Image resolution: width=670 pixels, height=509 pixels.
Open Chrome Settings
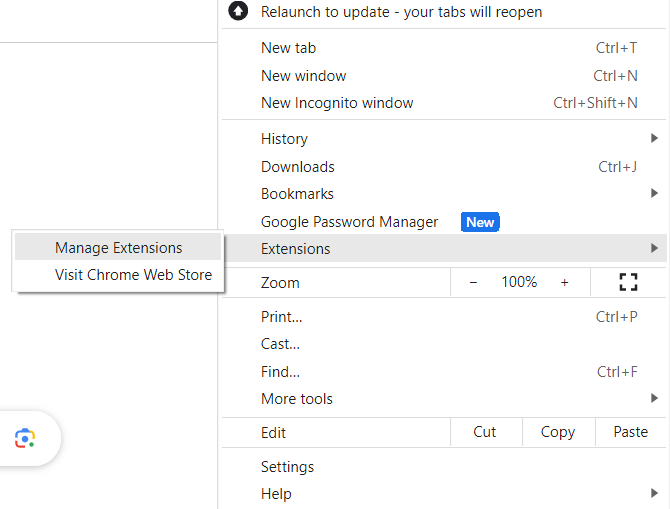tap(287, 467)
